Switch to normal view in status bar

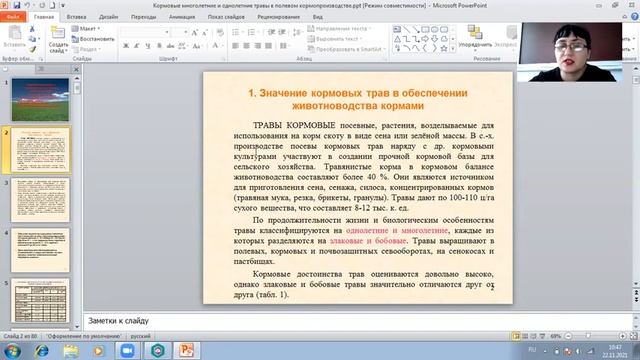[x=516, y=336]
